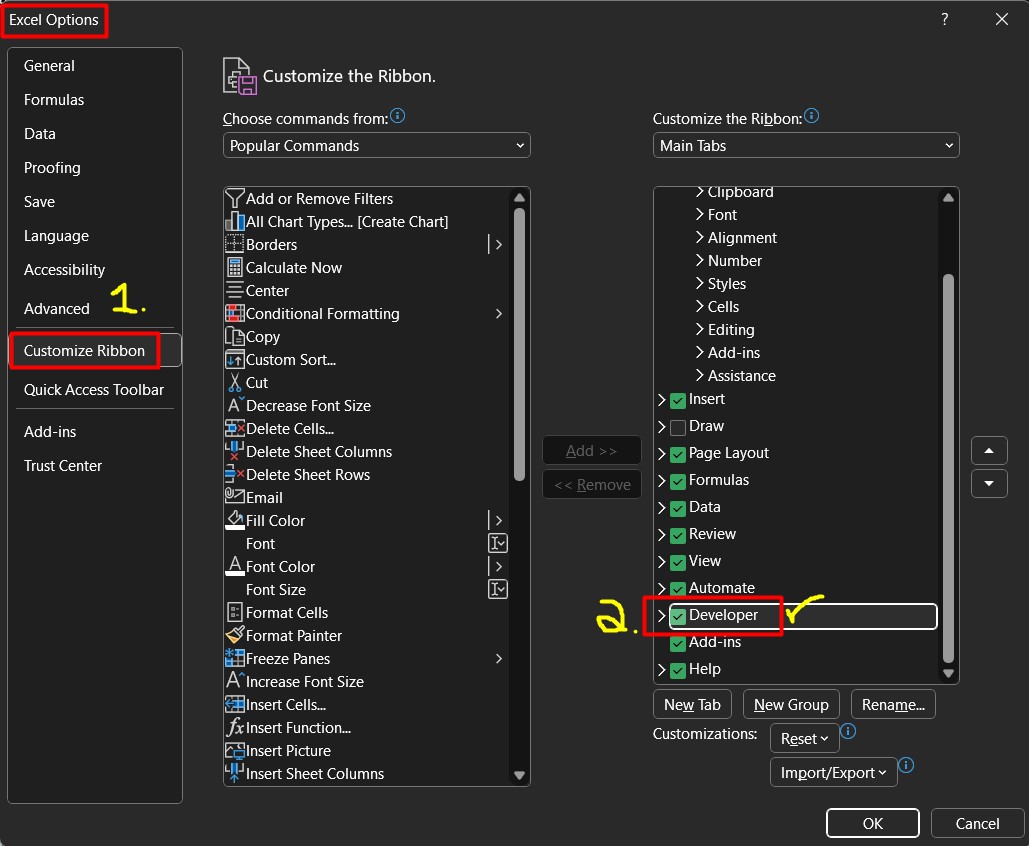Expand the Font group chevron
This screenshot has width=1029, height=846.
click(x=700, y=214)
